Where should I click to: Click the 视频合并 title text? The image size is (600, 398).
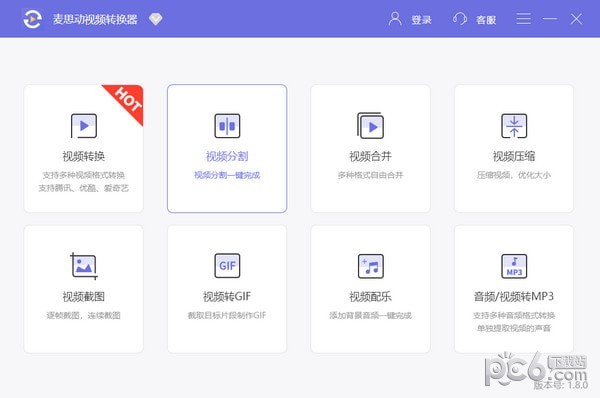pos(370,156)
